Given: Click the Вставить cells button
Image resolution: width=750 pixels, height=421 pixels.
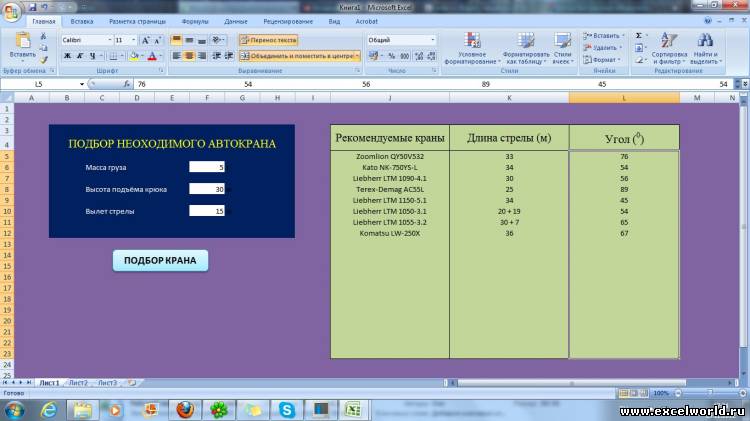Looking at the screenshot, I should pos(602,36).
